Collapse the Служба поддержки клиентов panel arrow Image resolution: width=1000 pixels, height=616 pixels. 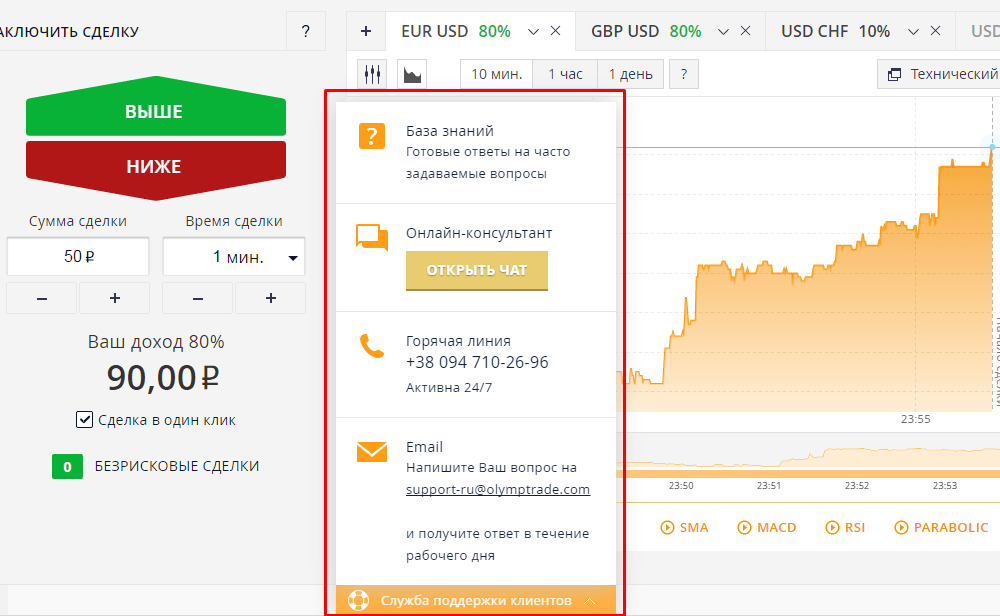pyautogui.click(x=589, y=601)
